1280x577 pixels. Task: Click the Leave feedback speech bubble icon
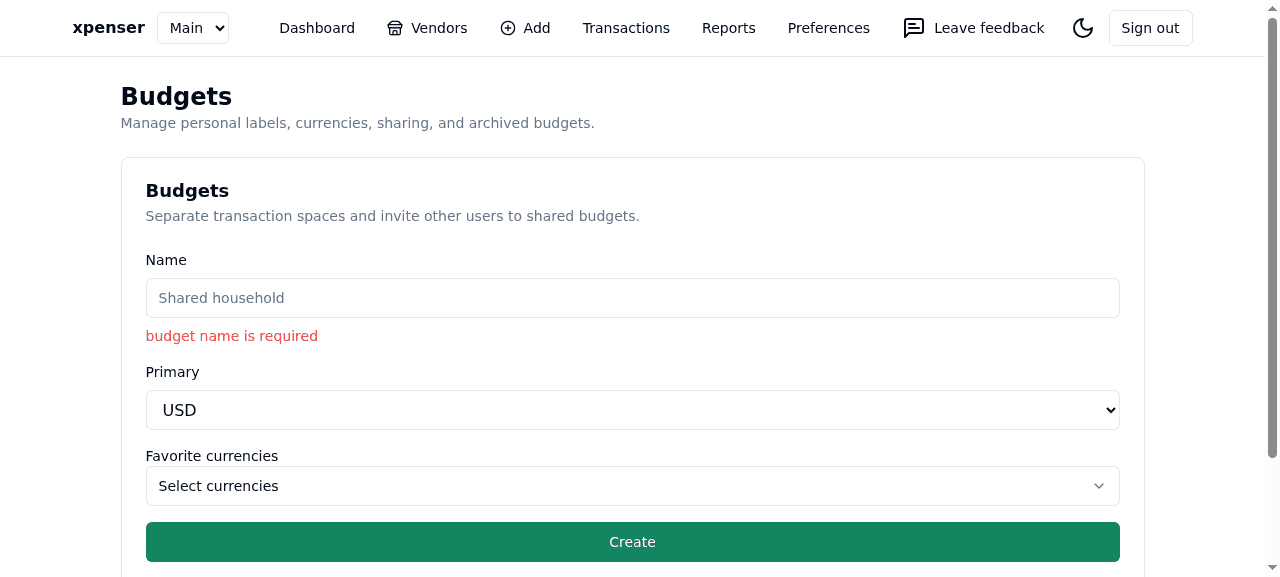(x=914, y=28)
